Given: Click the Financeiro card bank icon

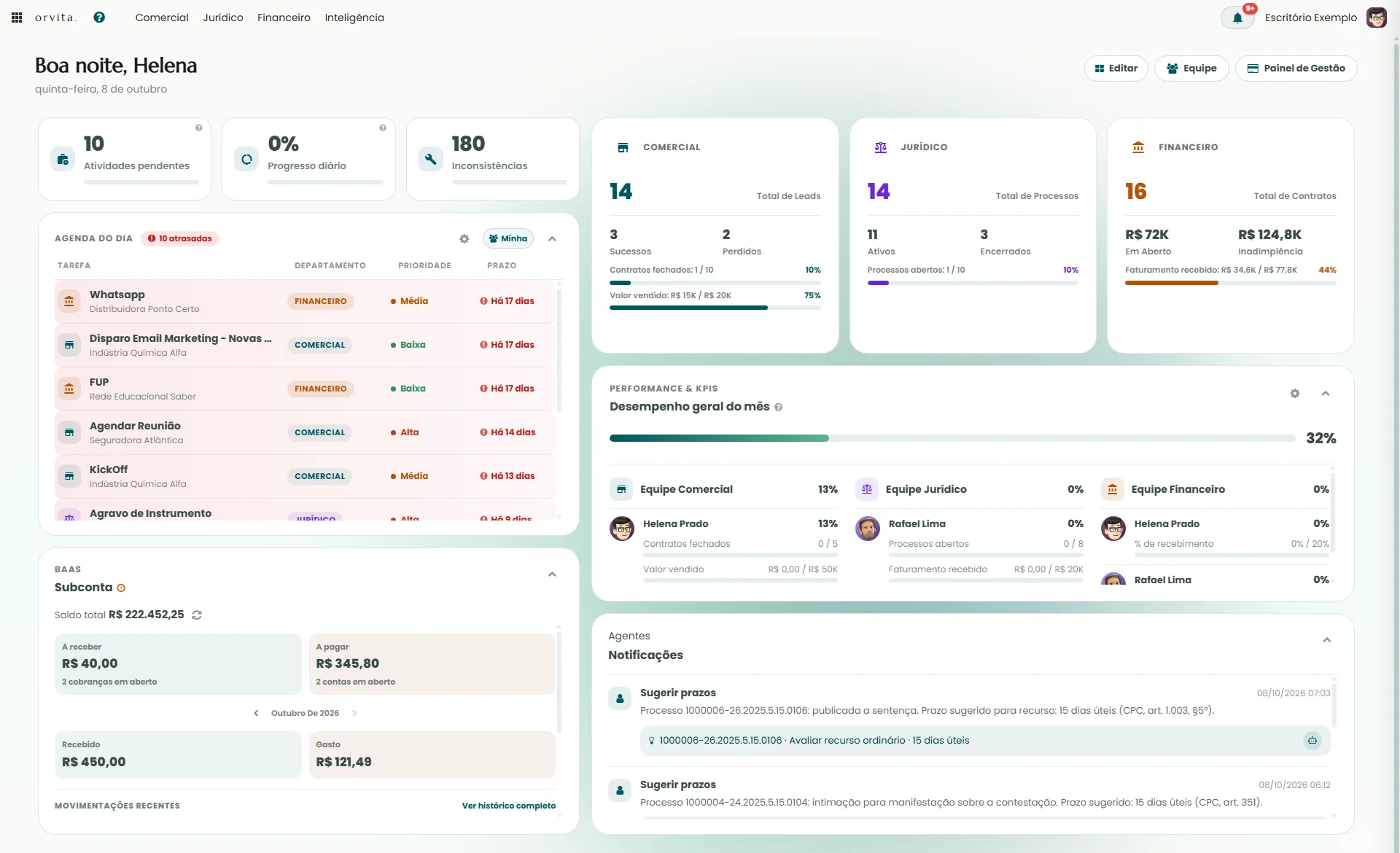Looking at the screenshot, I should tap(1138, 147).
